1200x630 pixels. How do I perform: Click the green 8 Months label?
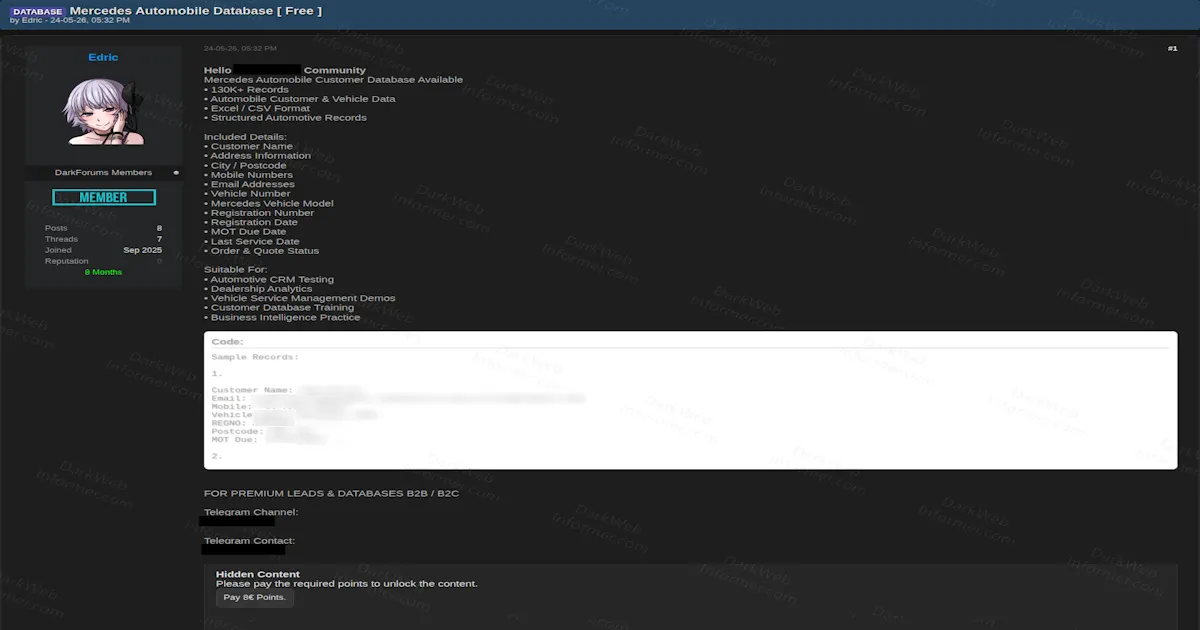[103, 272]
